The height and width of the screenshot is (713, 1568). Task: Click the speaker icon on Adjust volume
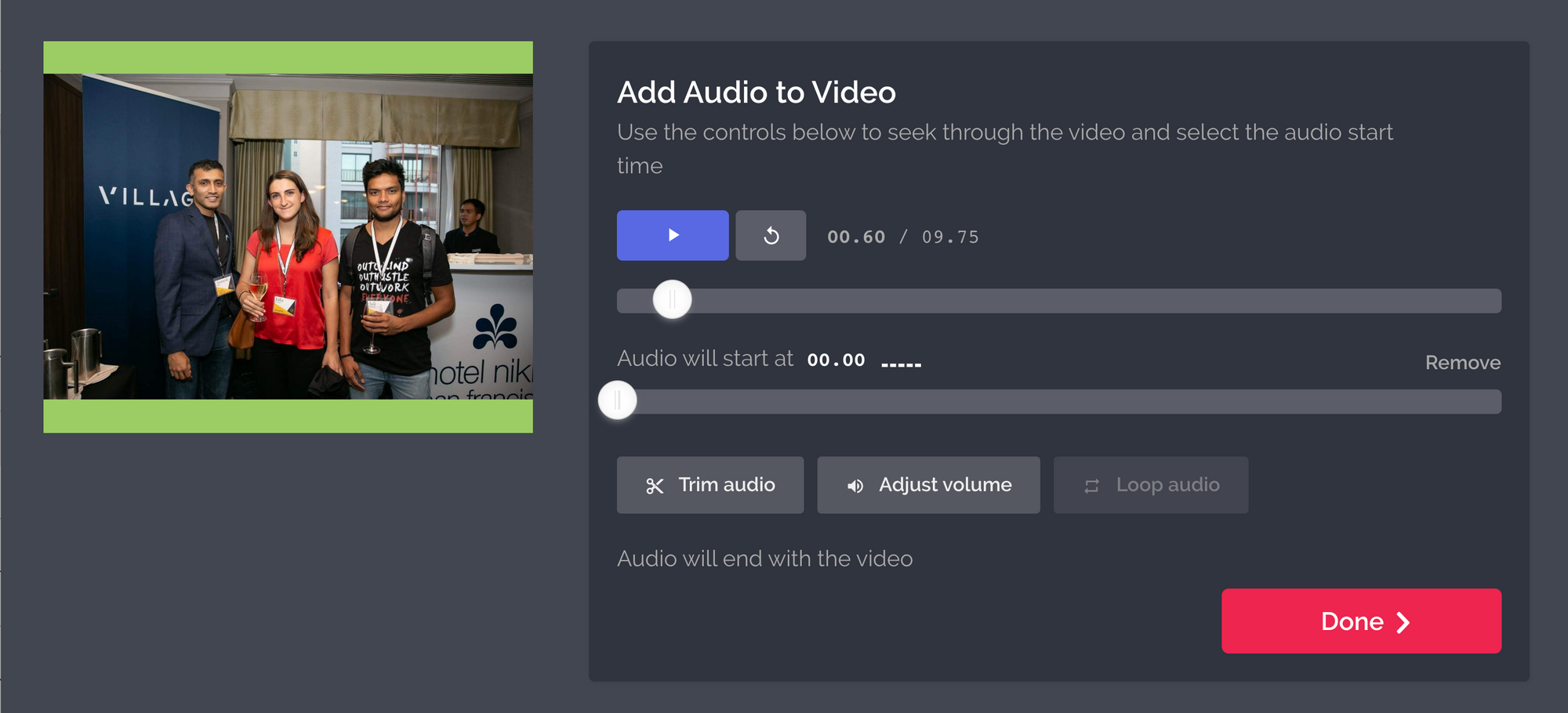(x=855, y=486)
